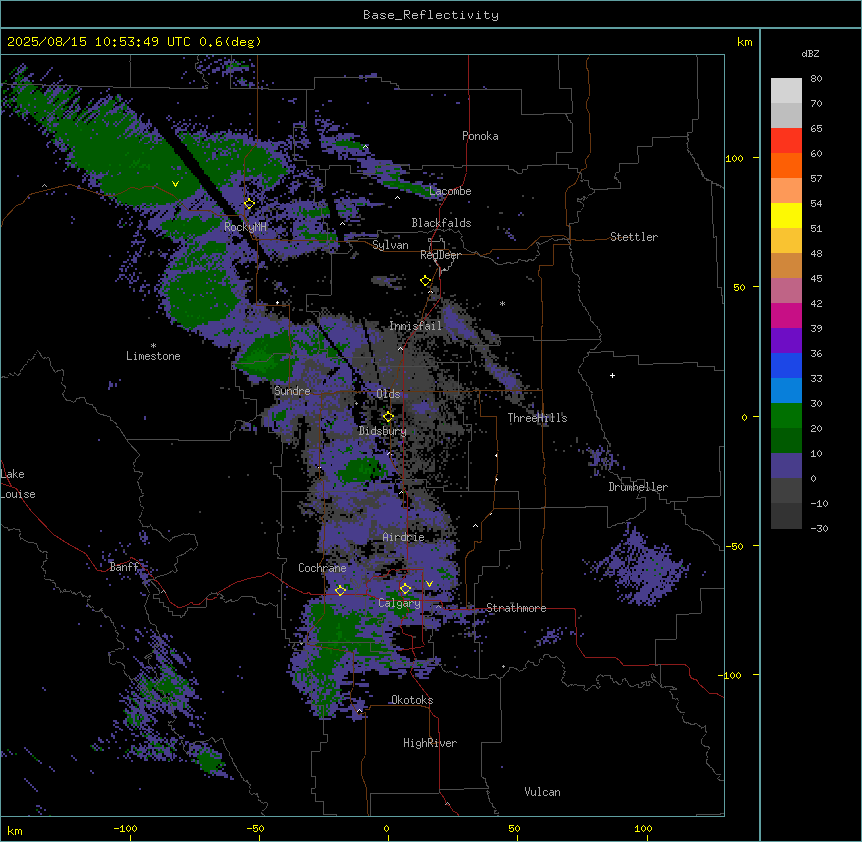The height and width of the screenshot is (842, 862).
Task: Click the Cochrane town label
Action: click(322, 568)
